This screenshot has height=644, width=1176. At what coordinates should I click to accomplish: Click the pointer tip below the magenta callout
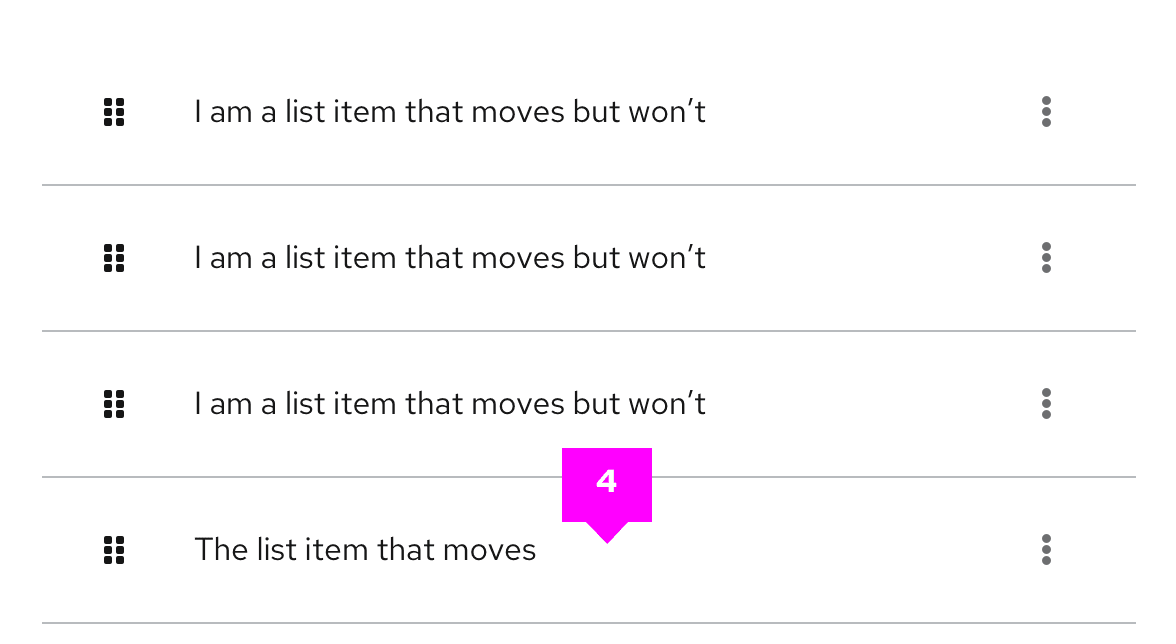pos(607,536)
